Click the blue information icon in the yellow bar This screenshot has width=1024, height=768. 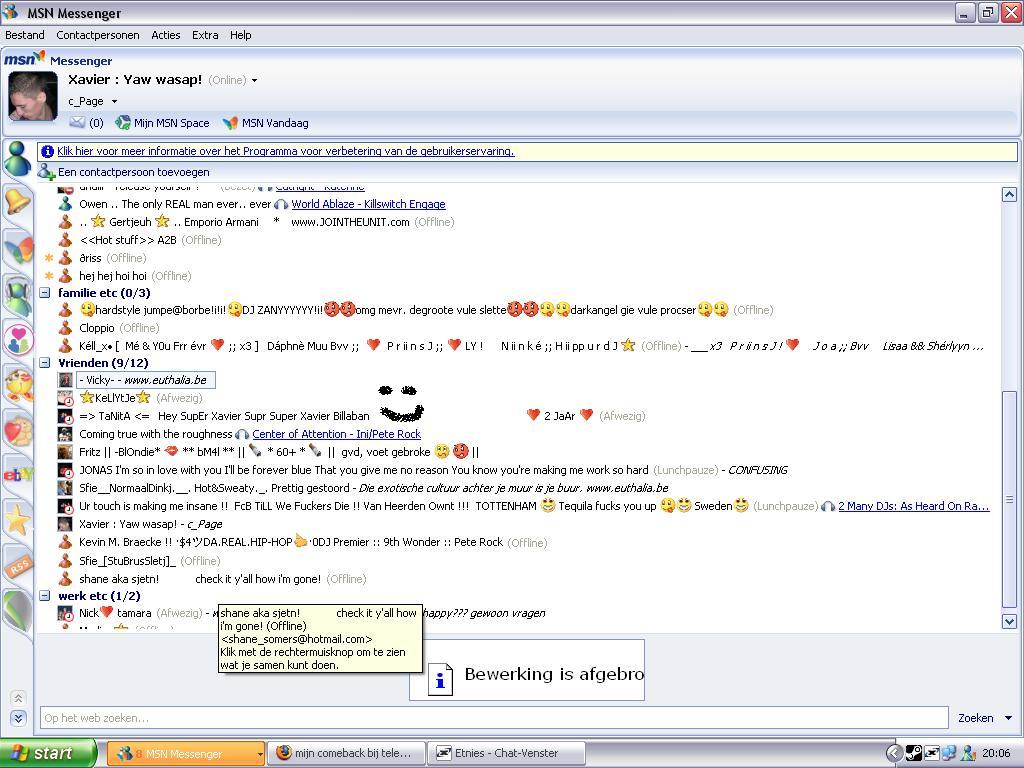(x=47, y=152)
